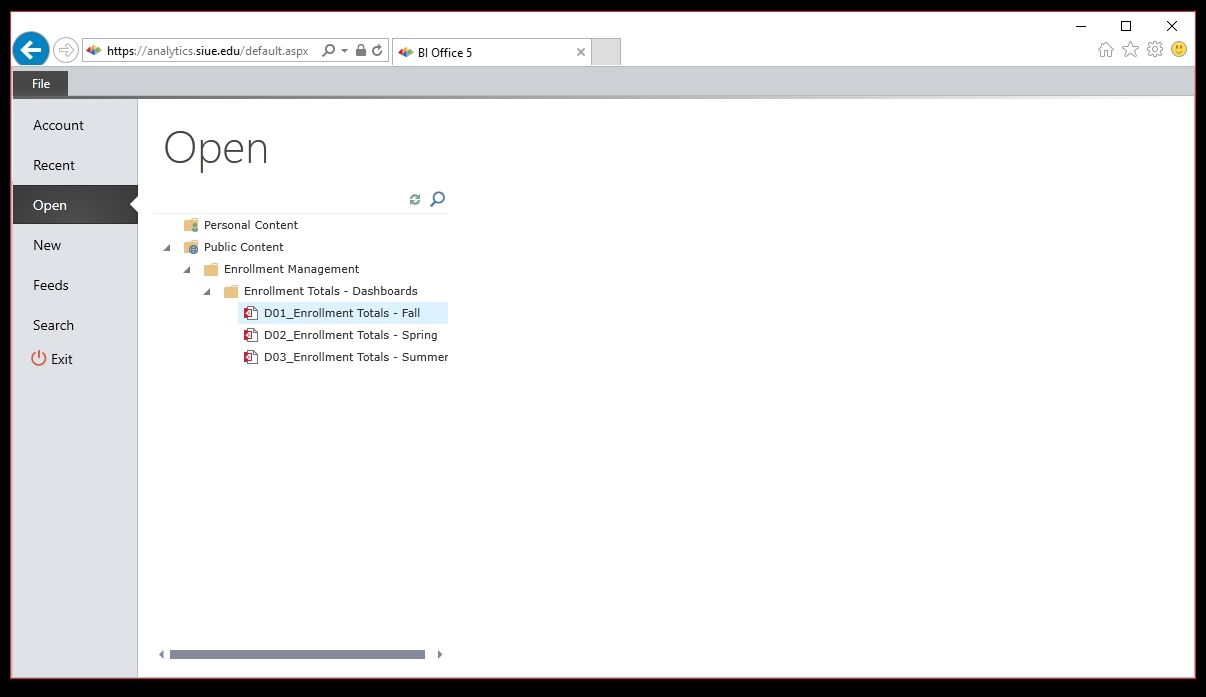Collapse Enrollment Totals - Dashboards folder arrow
The width and height of the screenshot is (1206, 697).
point(207,292)
